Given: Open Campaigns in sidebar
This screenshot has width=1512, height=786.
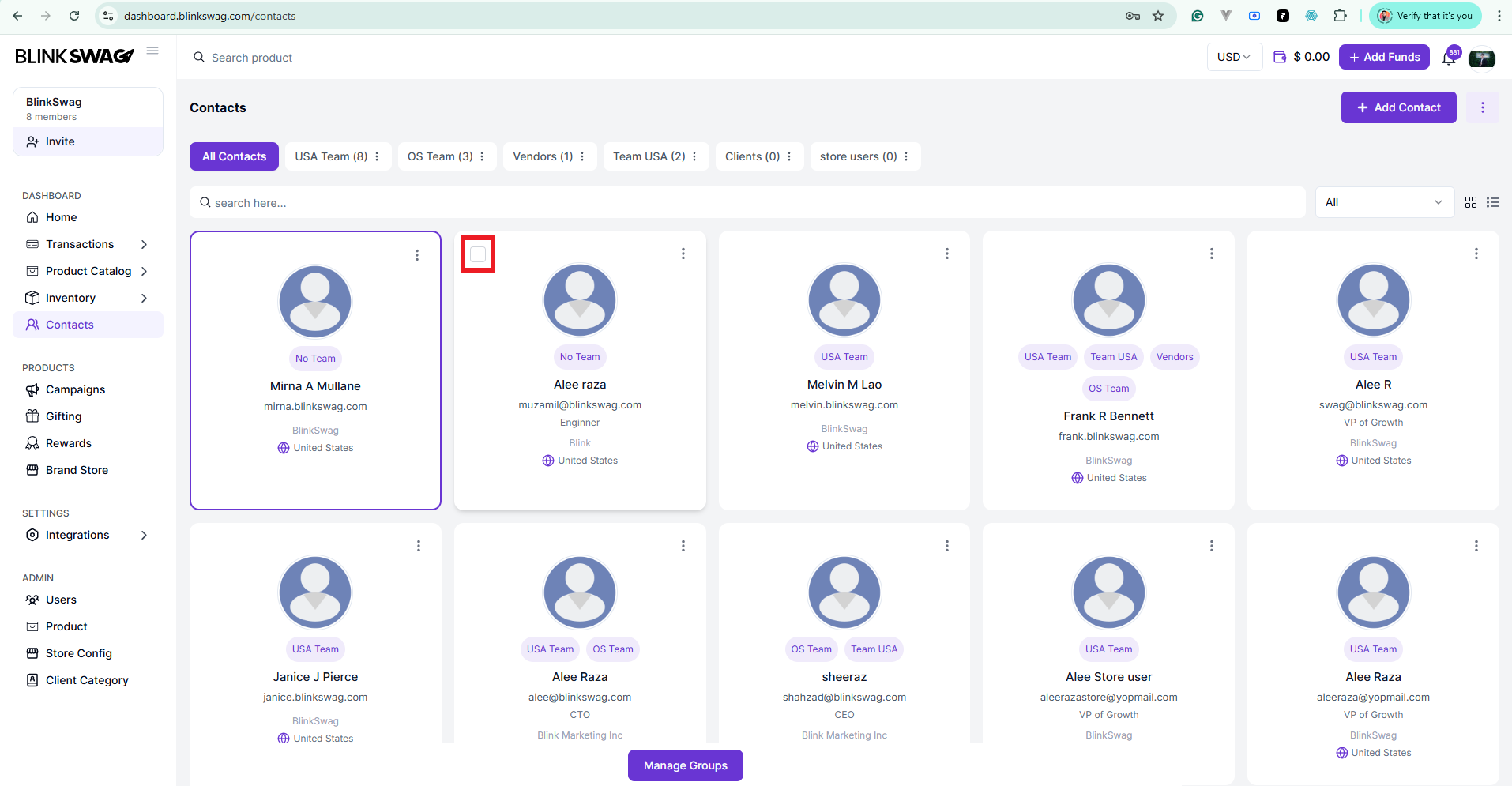Looking at the screenshot, I should tap(88, 389).
